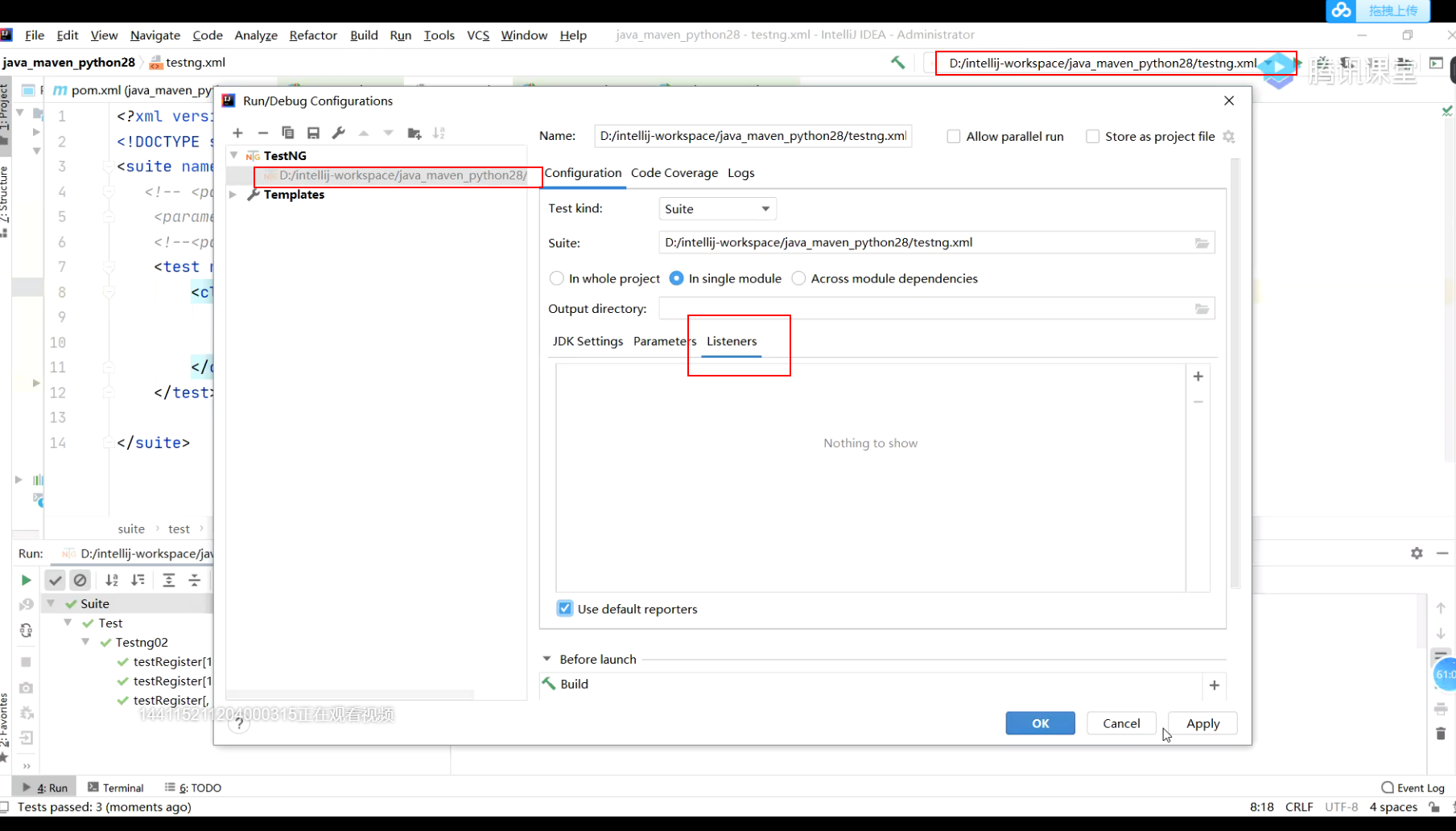
Task: Open the Parameters tab
Action: click(665, 341)
